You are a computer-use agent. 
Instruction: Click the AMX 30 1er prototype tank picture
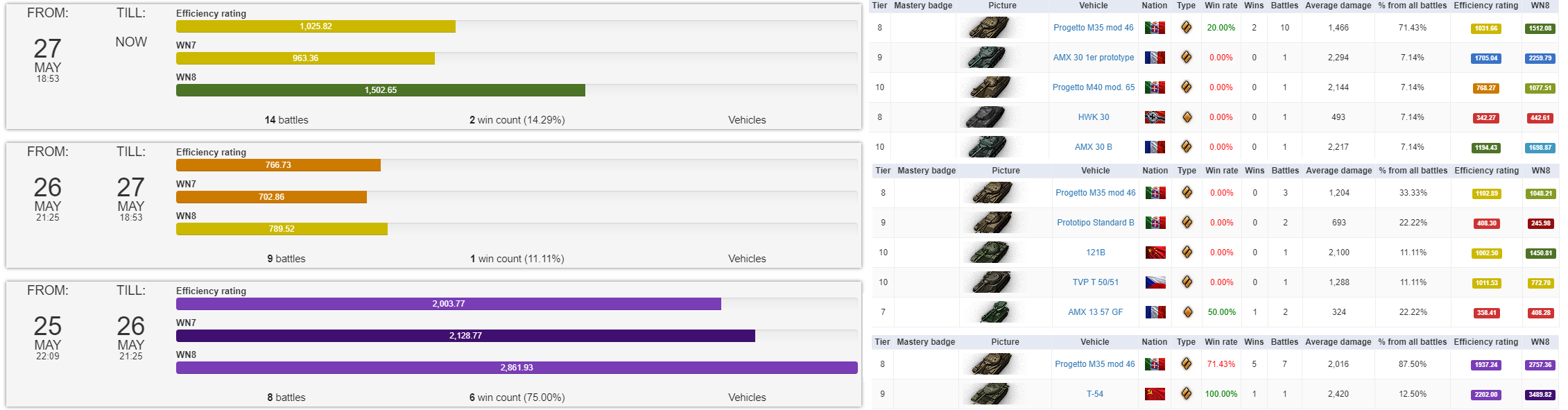click(985, 58)
